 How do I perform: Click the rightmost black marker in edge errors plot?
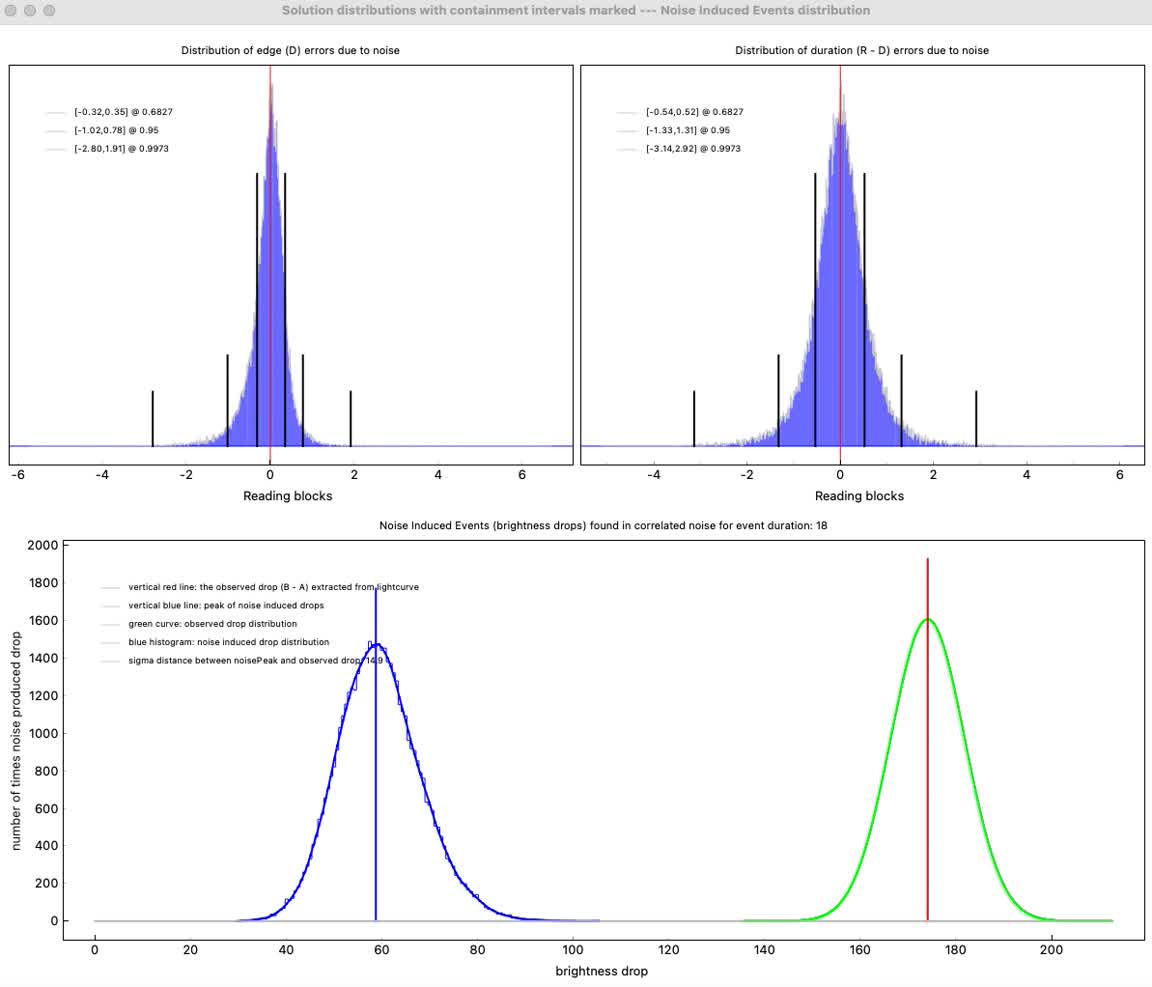351,418
